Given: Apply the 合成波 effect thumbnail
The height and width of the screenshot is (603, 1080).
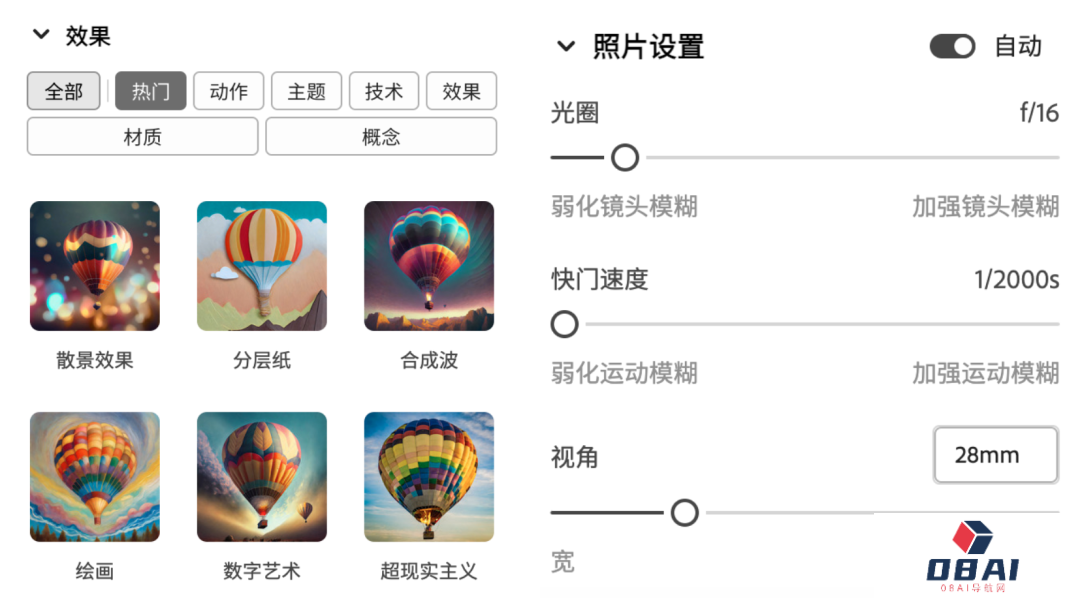Looking at the screenshot, I should [429, 266].
